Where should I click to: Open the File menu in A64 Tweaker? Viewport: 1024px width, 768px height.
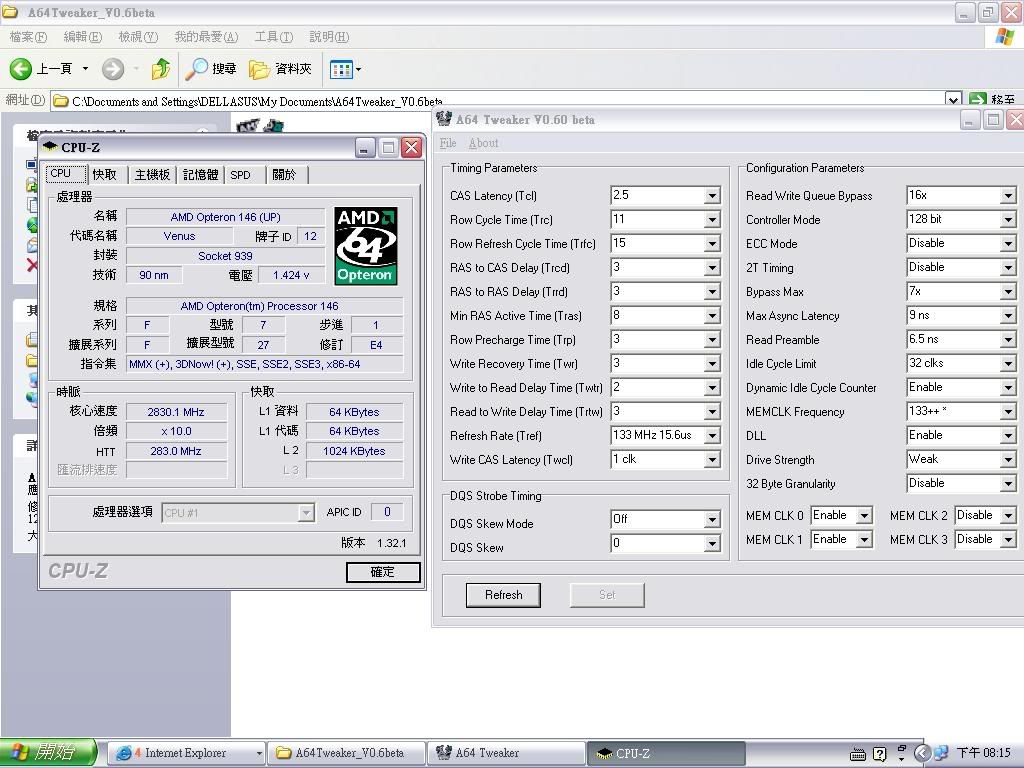point(448,143)
